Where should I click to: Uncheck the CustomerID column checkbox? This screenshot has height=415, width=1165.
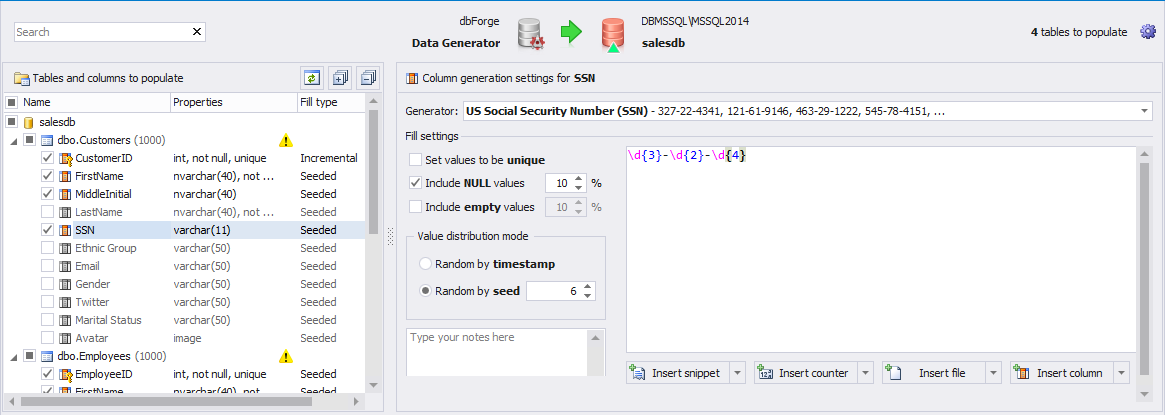(47, 158)
